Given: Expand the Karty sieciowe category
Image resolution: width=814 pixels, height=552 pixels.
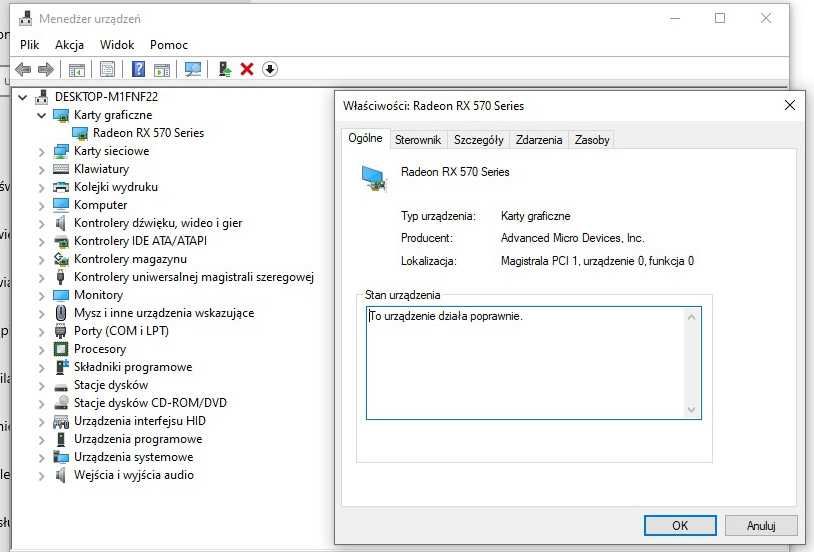Looking at the screenshot, I should [x=42, y=152].
